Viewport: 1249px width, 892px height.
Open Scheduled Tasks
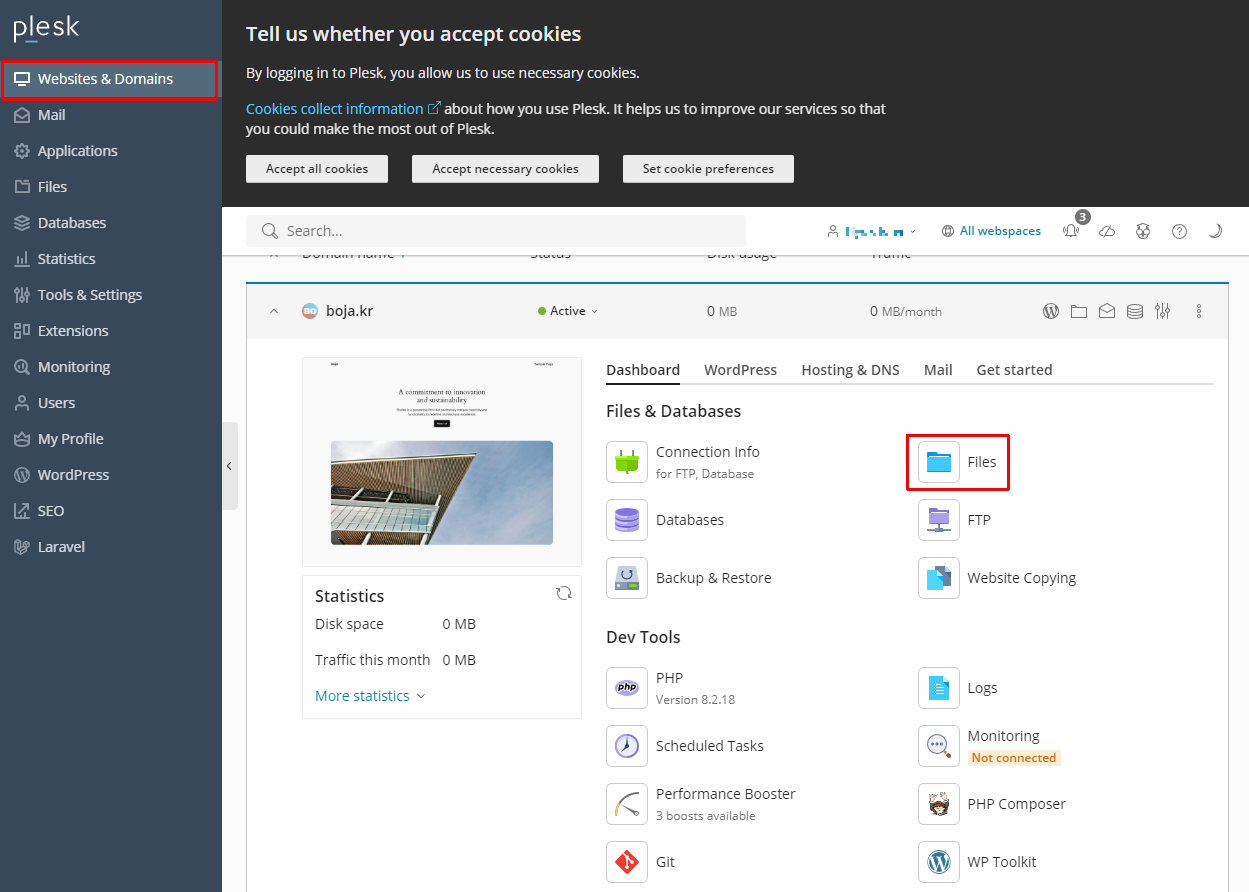click(x=686, y=746)
